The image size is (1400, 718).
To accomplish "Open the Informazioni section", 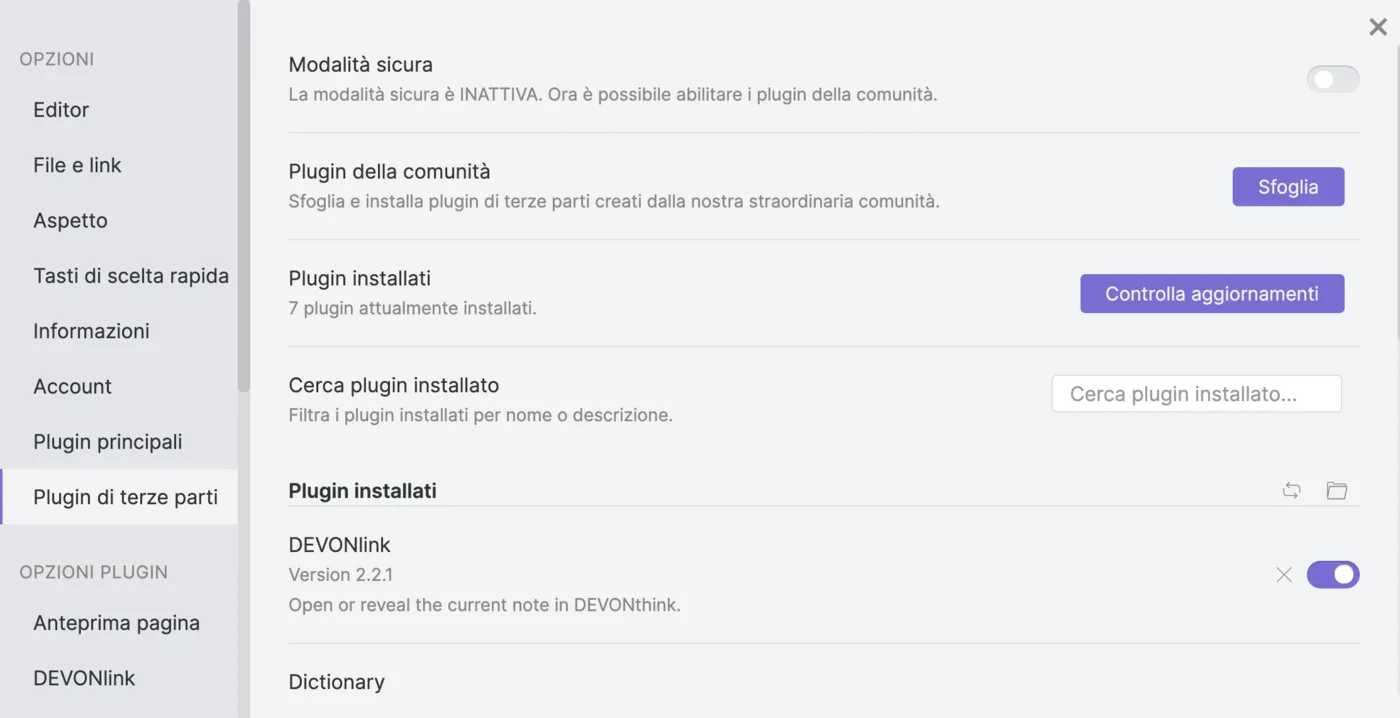I will pos(92,330).
